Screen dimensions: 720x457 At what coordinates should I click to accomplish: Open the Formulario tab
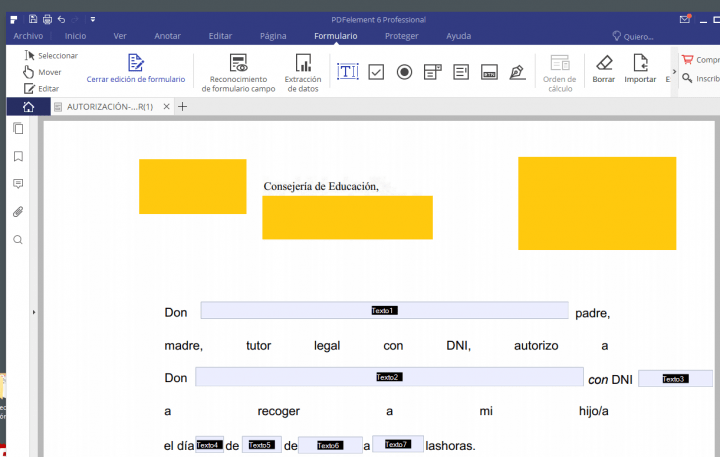tap(336, 36)
